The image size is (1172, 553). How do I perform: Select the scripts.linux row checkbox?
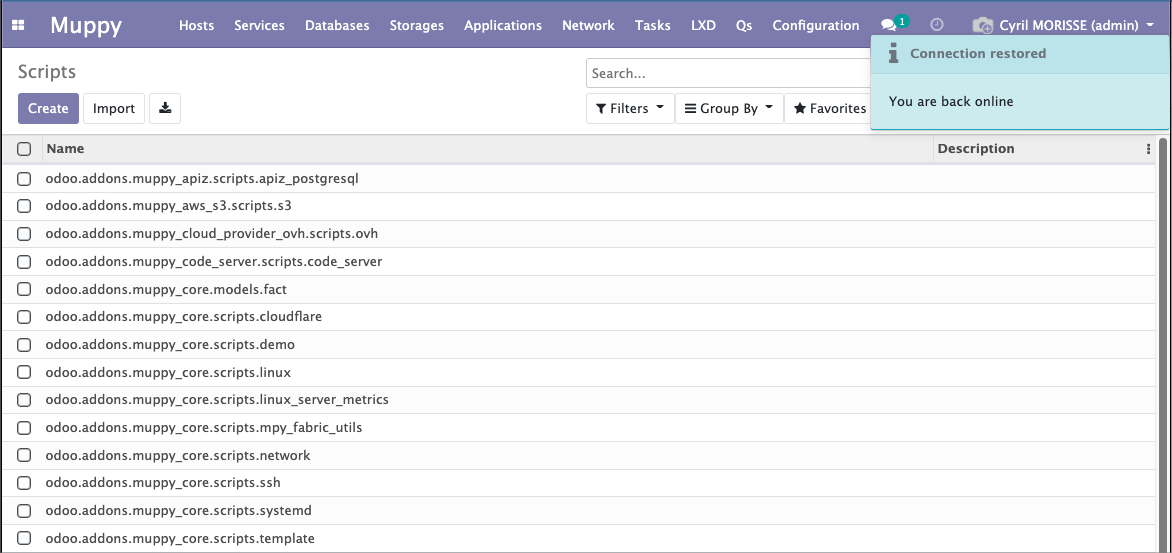point(24,372)
